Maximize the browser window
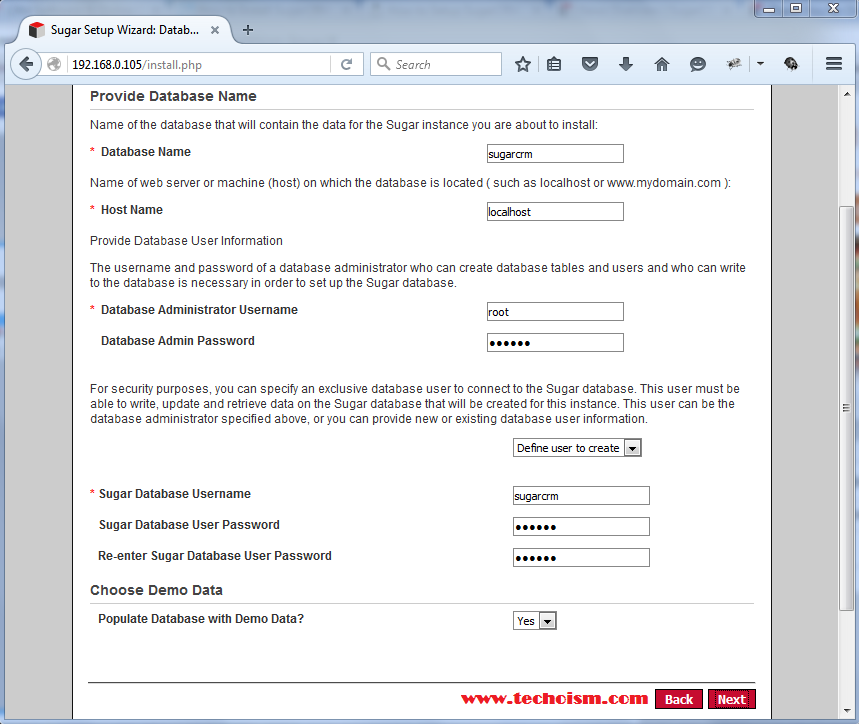 click(796, 9)
